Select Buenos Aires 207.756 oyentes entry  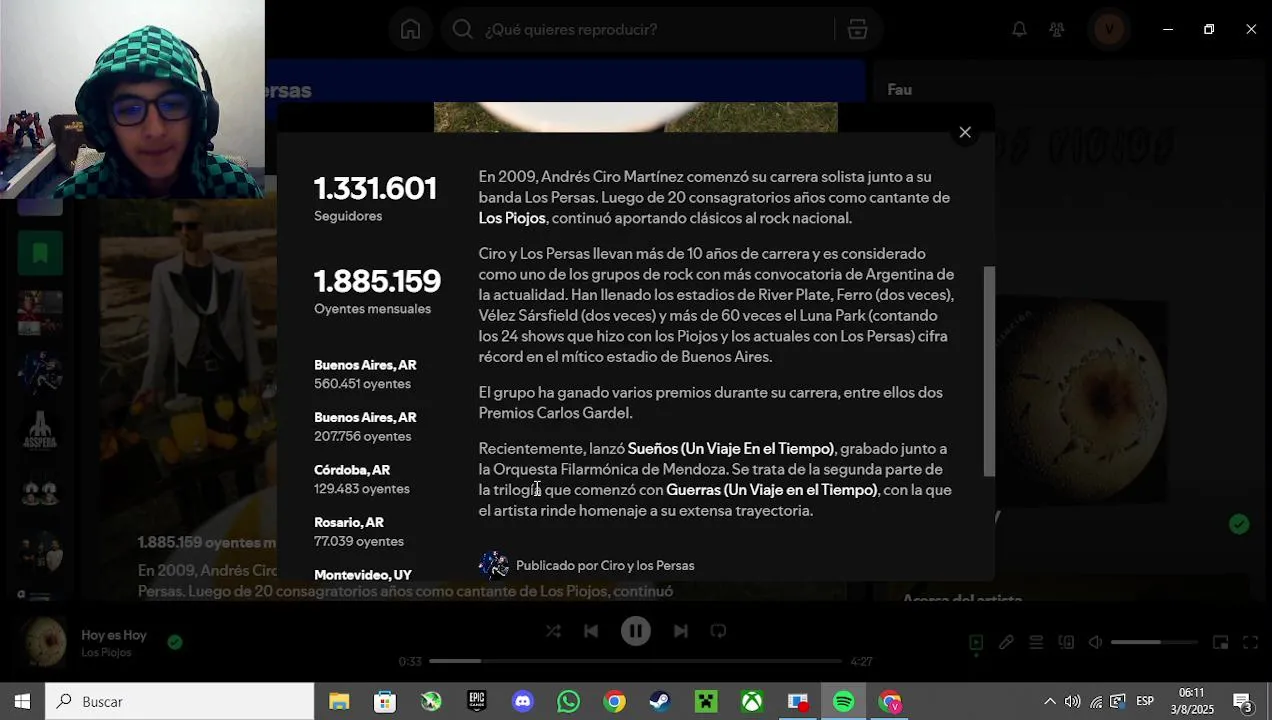point(365,426)
